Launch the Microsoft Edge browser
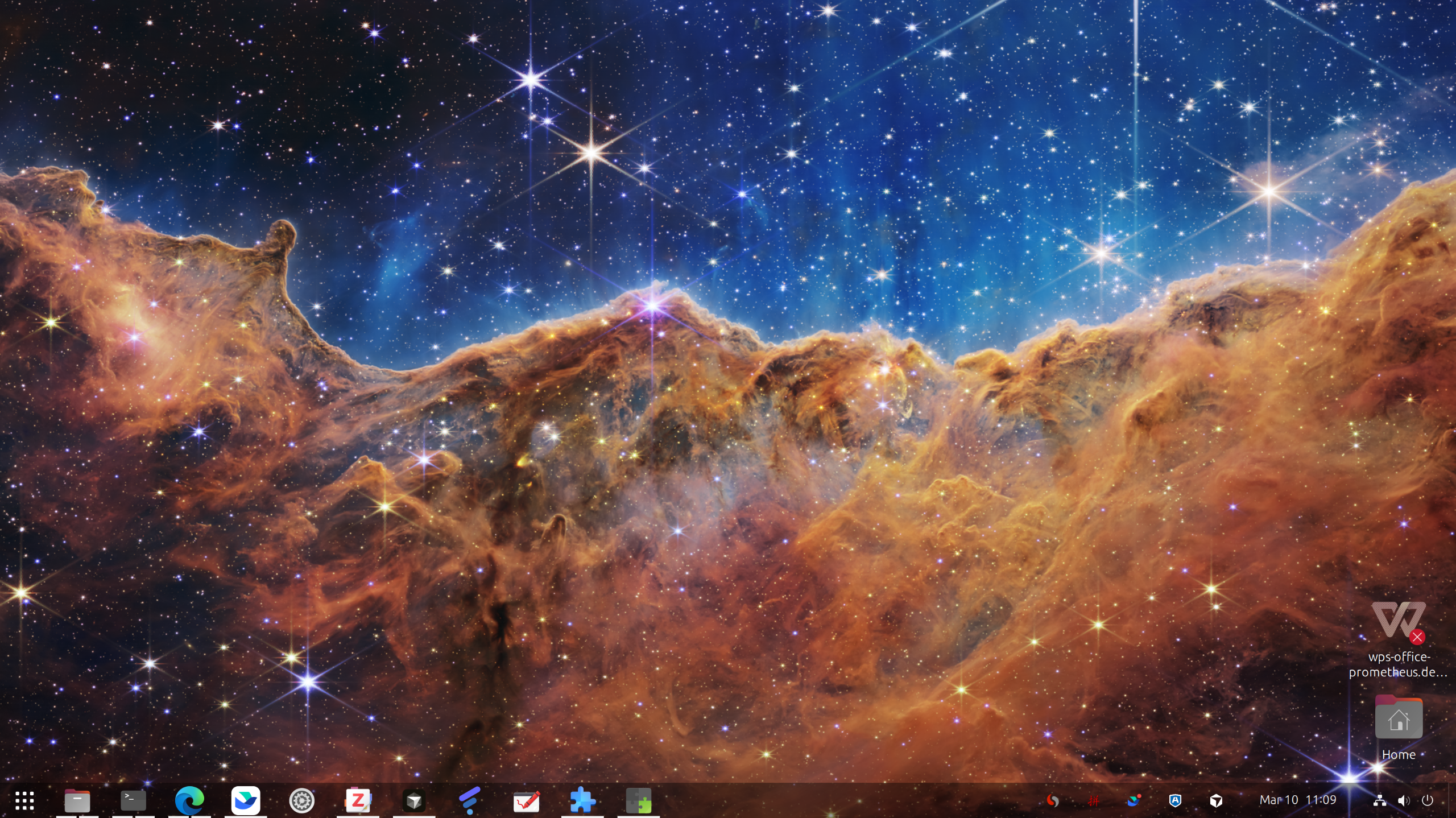This screenshot has height=818, width=1456. click(x=189, y=800)
